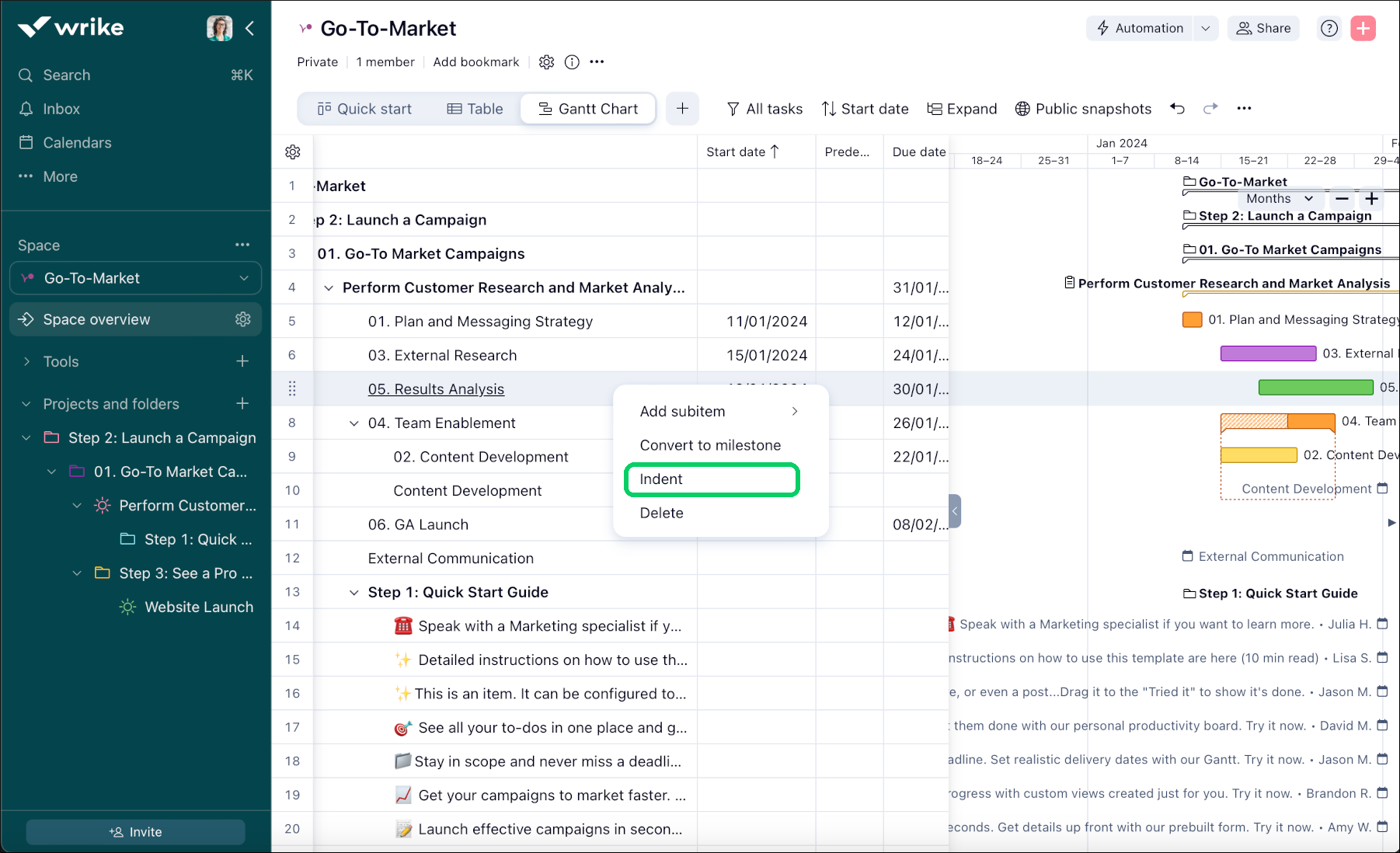The image size is (1400, 853).
Task: Click the red plus create button
Action: [1363, 29]
